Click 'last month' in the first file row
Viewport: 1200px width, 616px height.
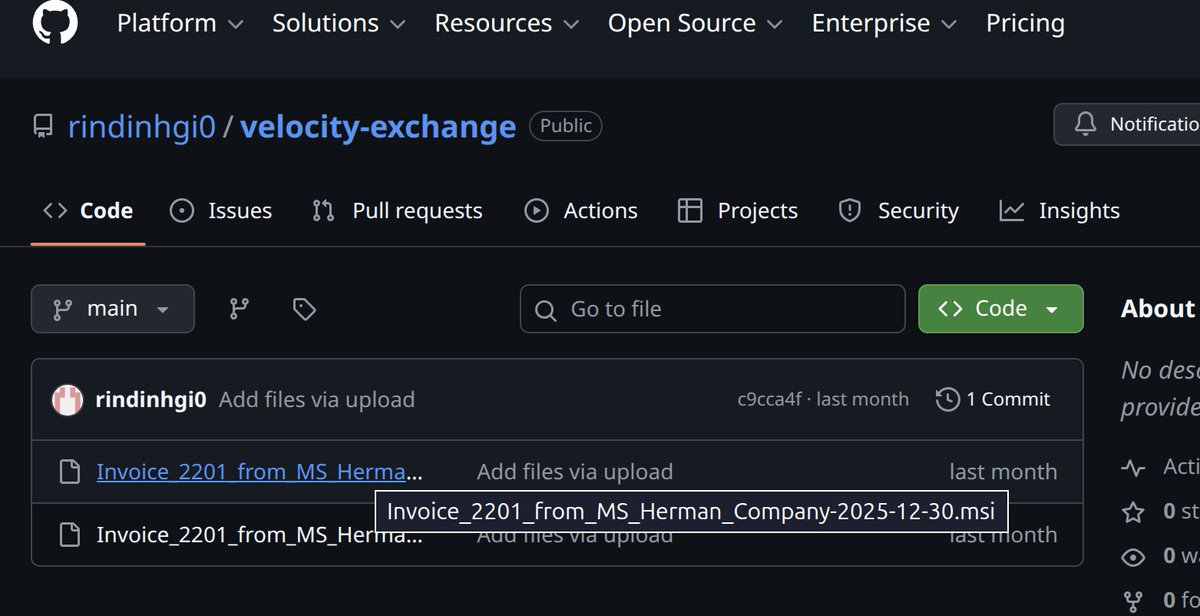pos(1003,472)
